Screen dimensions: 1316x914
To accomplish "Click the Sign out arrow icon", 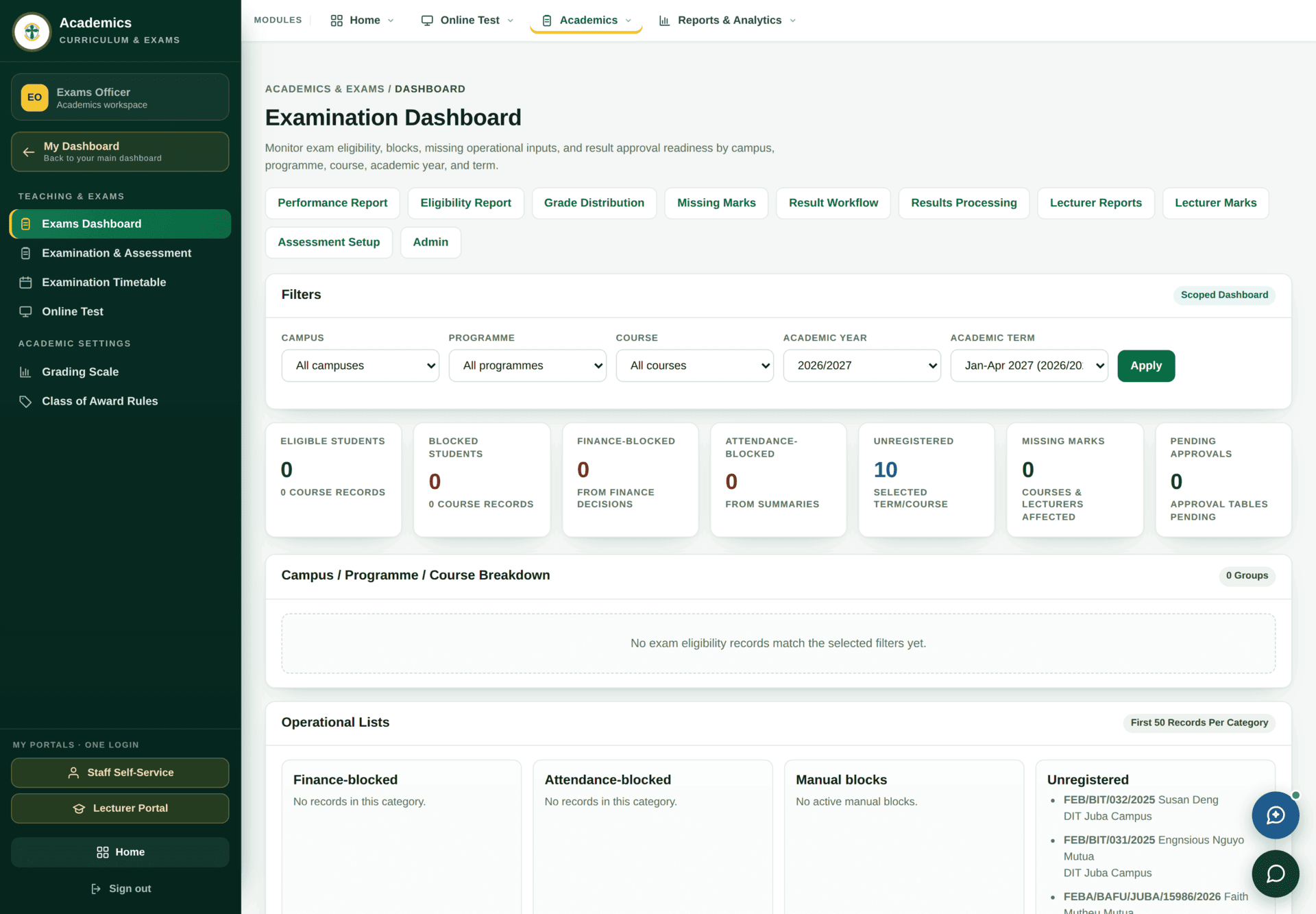I will pyautogui.click(x=96, y=889).
